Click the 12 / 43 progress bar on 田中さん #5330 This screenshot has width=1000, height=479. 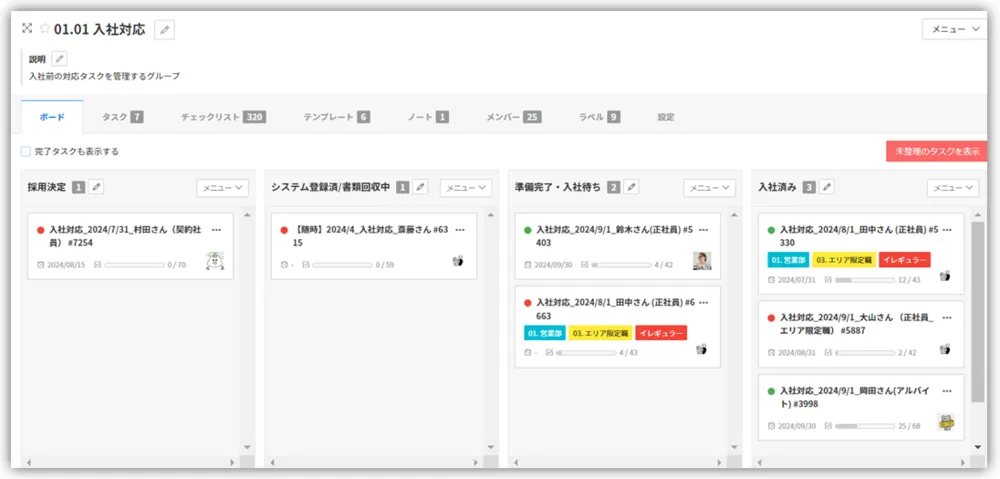pos(867,279)
